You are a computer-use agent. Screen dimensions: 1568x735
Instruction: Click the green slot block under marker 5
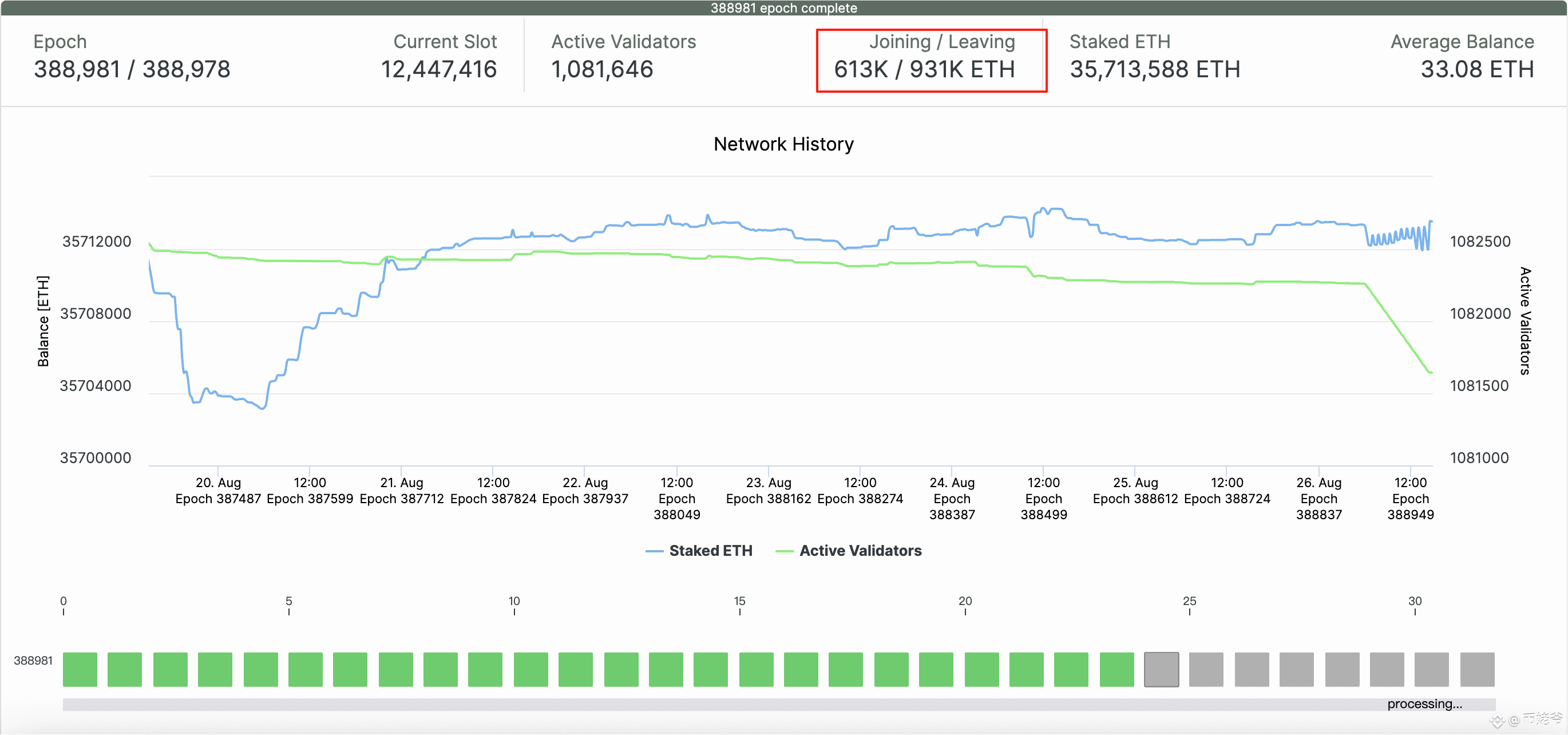(x=306, y=669)
